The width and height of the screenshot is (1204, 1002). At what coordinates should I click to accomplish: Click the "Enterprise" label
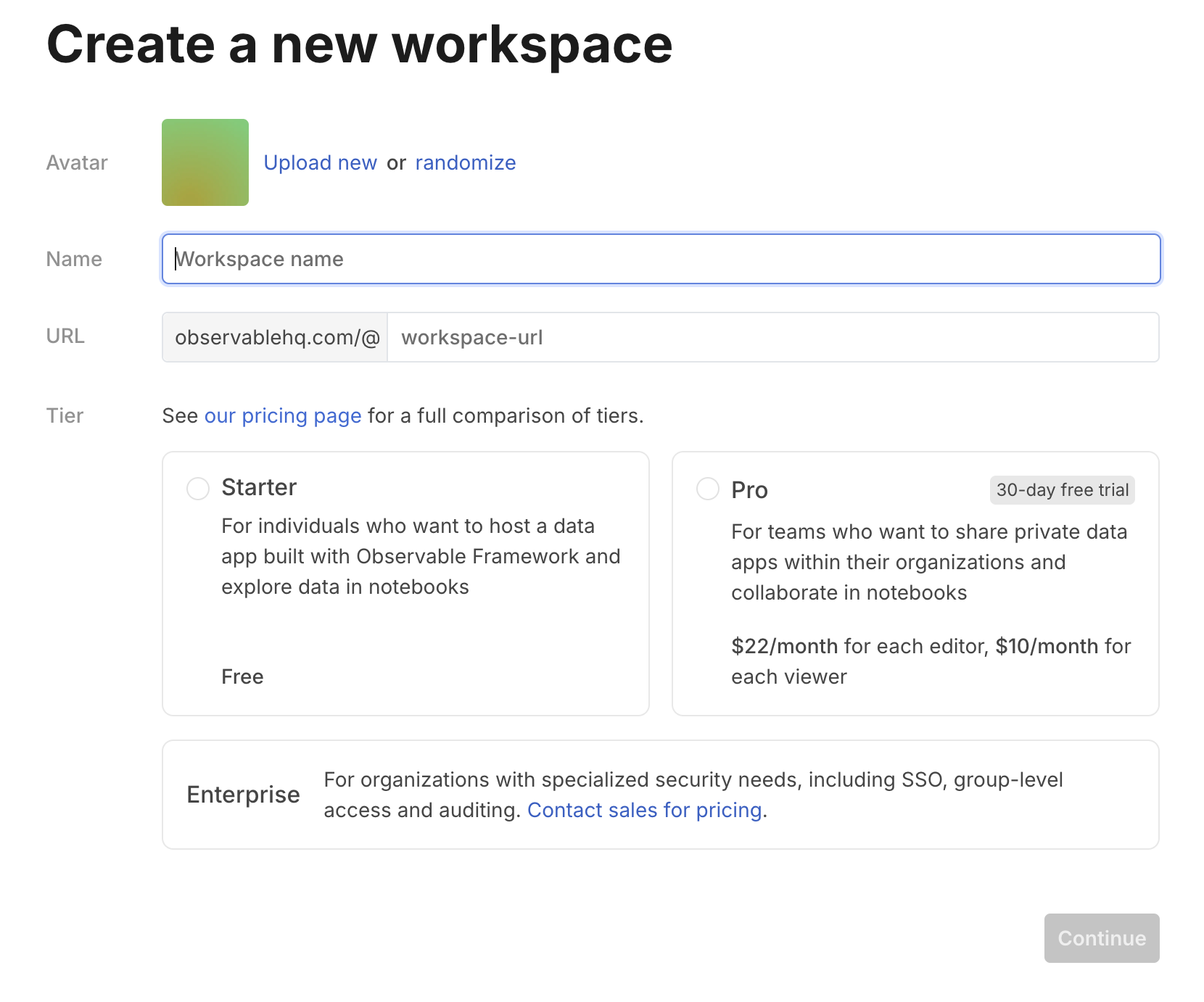tap(243, 795)
